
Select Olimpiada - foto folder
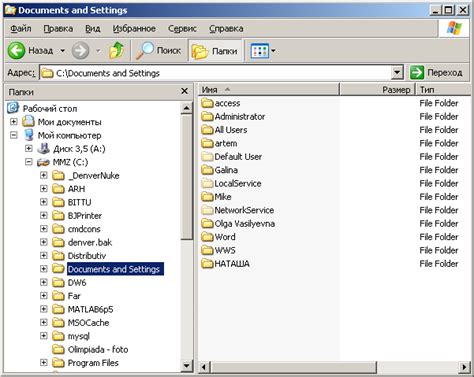tap(98, 349)
